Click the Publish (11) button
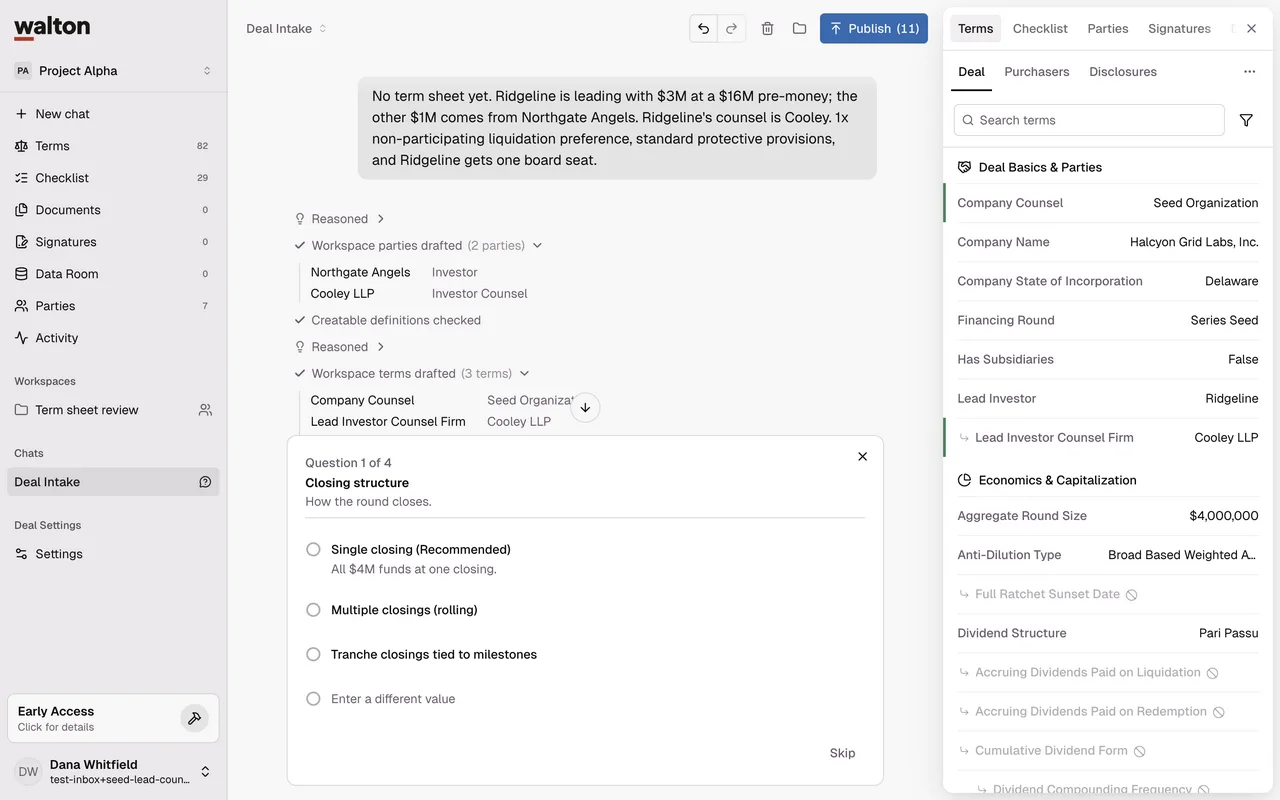The height and width of the screenshot is (800, 1280). coord(874,28)
